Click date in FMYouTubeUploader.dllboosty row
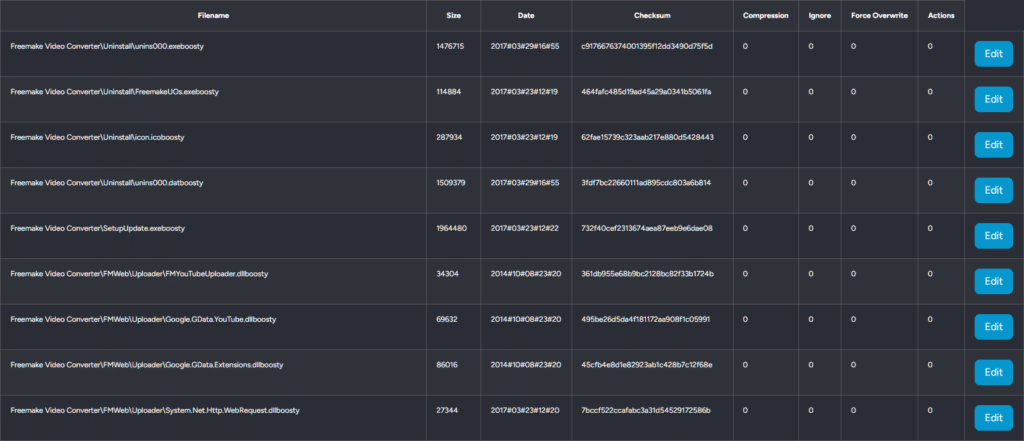This screenshot has height=441, width=1024. tap(526, 274)
